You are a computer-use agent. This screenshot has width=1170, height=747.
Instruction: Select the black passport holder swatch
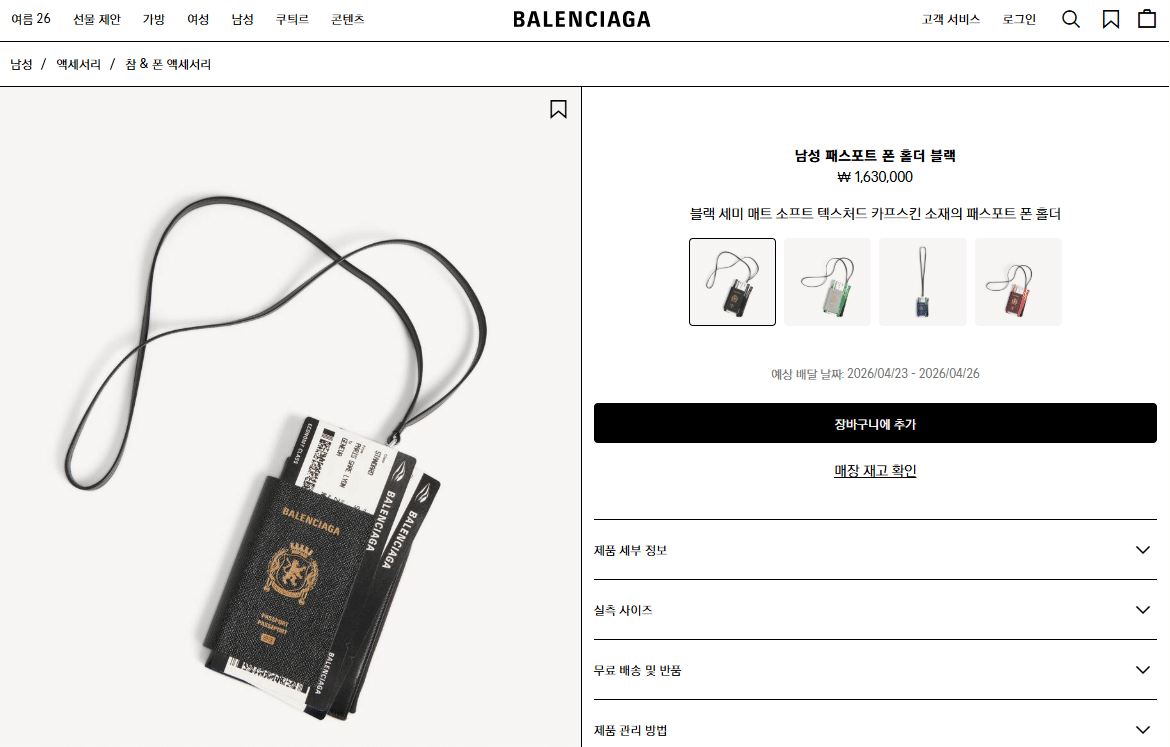tap(732, 282)
